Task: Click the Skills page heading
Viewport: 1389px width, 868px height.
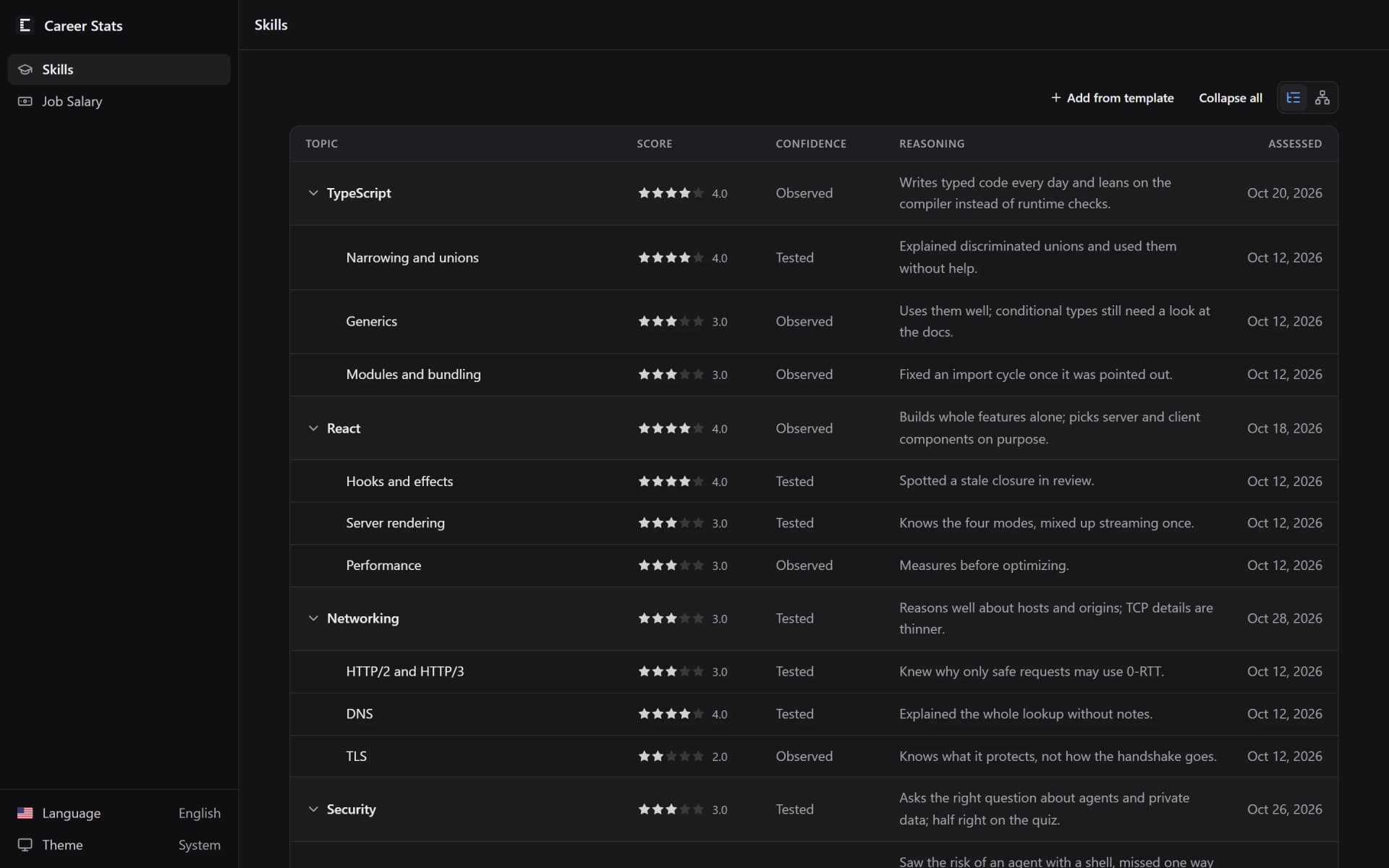Action: click(271, 25)
